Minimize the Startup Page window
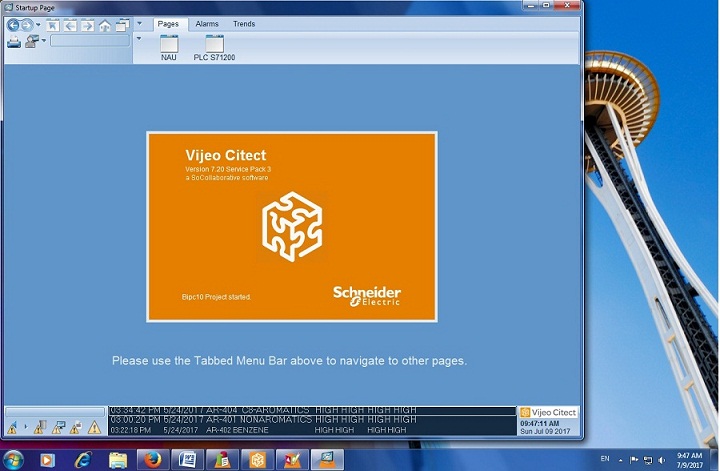This screenshot has width=720, height=471. click(530, 5)
